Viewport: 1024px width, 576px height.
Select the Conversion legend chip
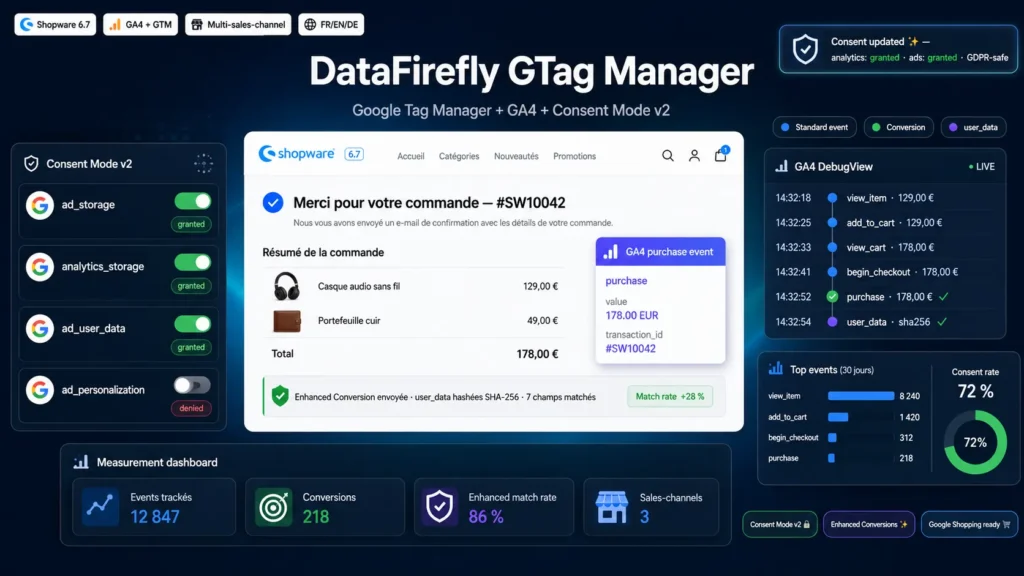[899, 127]
